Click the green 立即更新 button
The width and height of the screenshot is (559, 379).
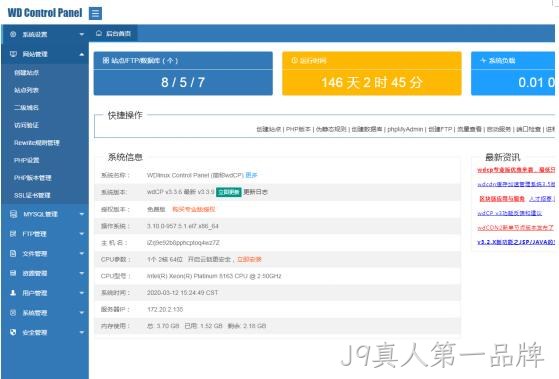[229, 192]
